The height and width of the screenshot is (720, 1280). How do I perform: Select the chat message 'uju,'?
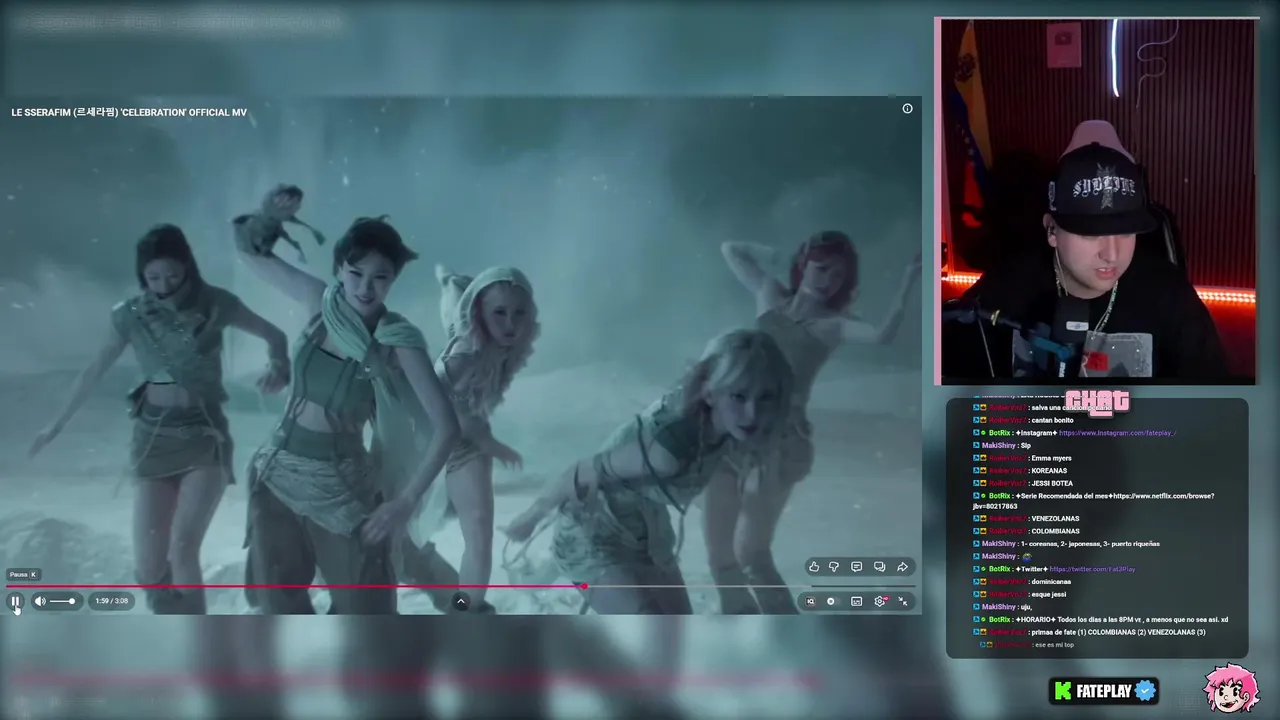point(1026,607)
